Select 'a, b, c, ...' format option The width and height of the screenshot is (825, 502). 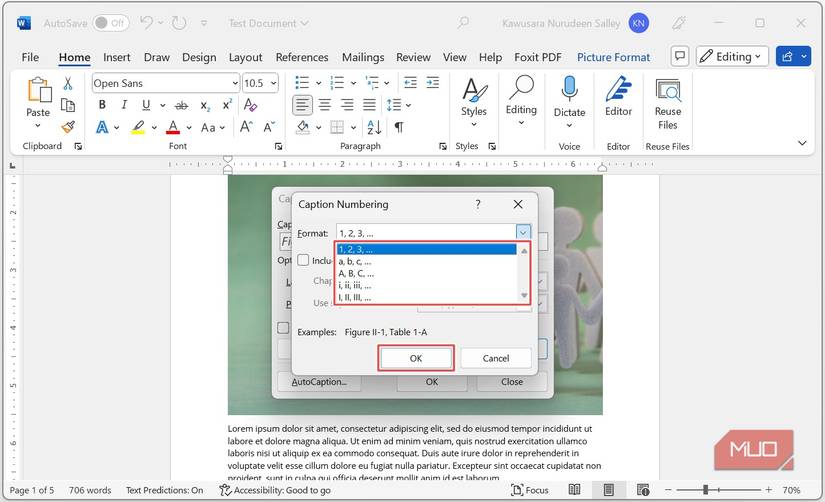pyautogui.click(x=426, y=262)
